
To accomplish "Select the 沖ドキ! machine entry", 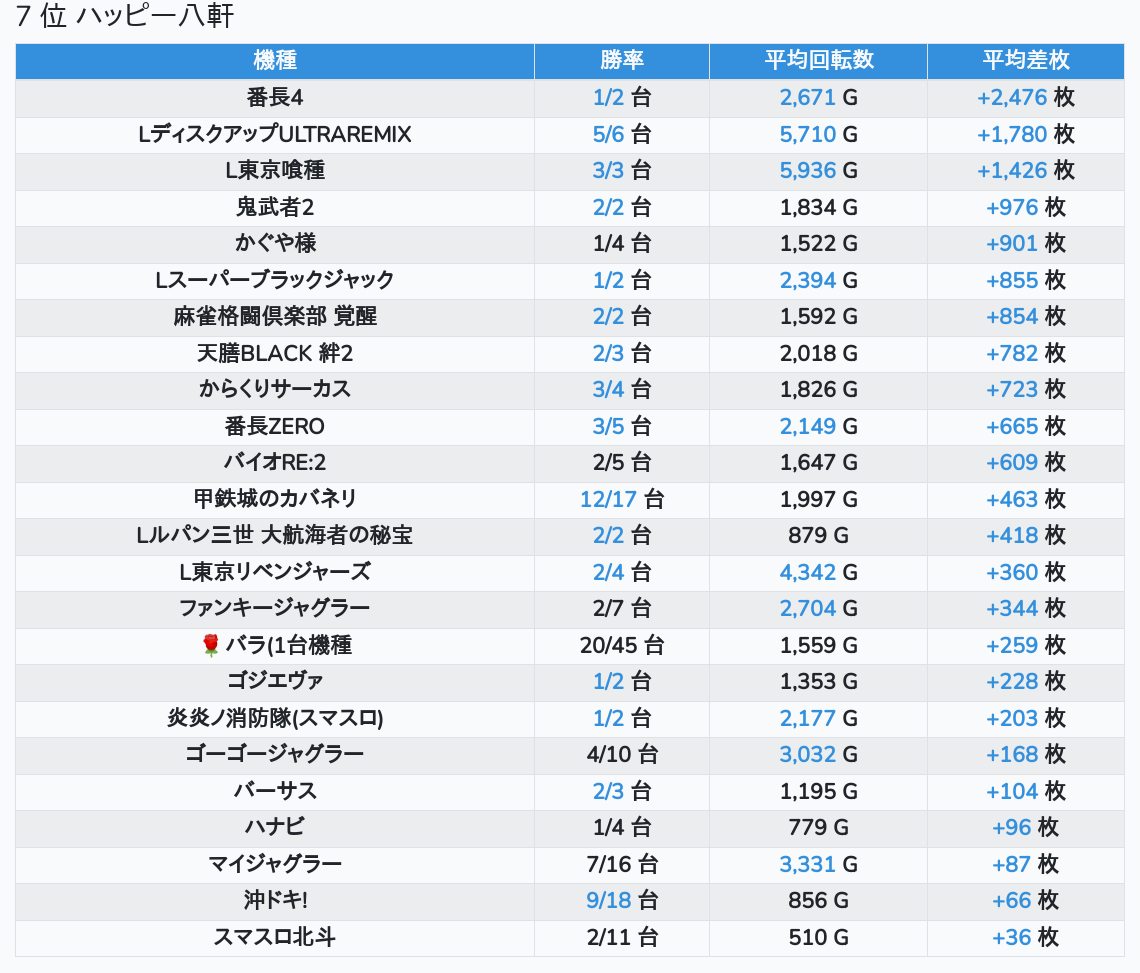I will 275,900.
